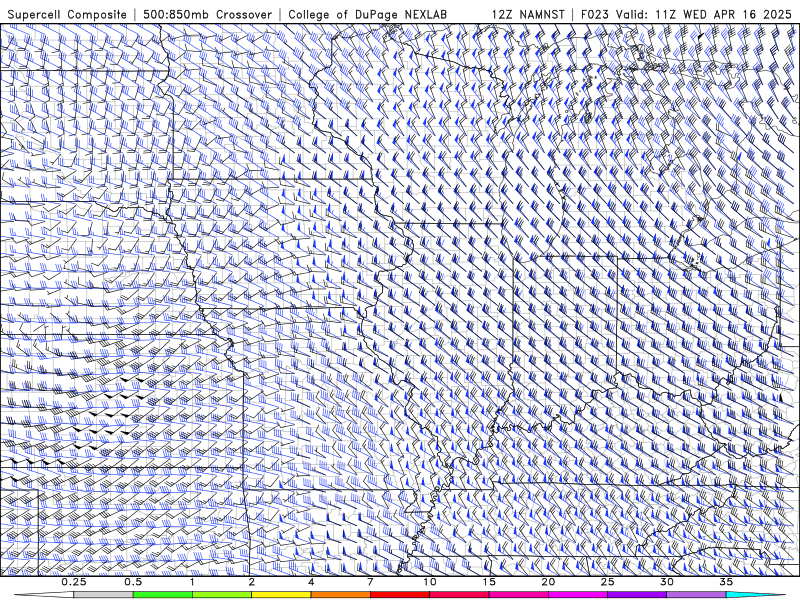
Task: Click the "30" scale label
Action: [666, 582]
